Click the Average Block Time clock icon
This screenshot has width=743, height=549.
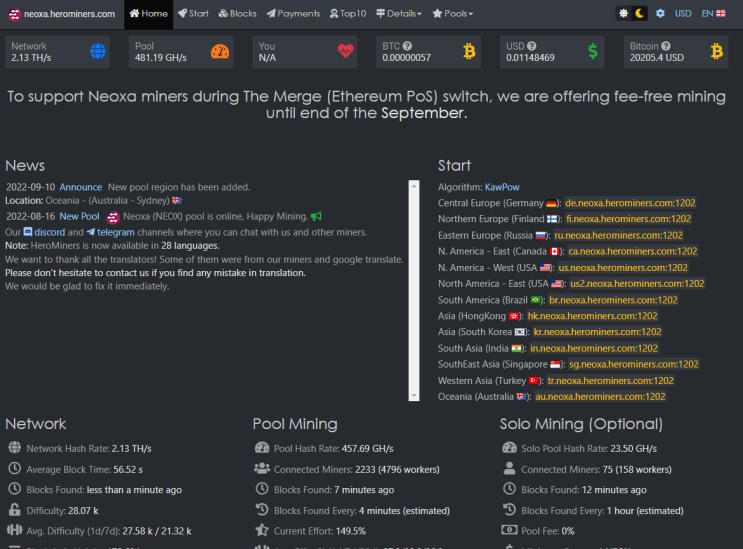point(15,468)
